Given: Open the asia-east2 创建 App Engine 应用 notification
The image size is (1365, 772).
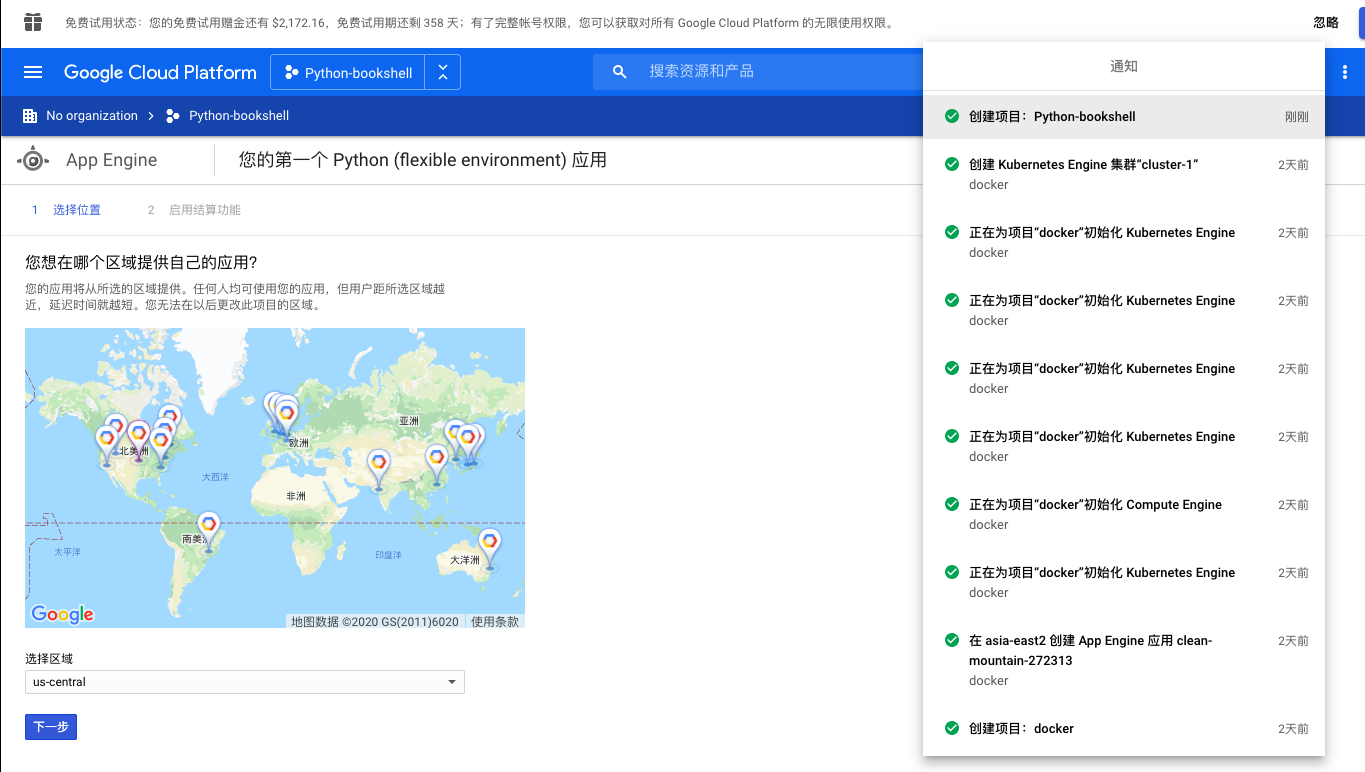Looking at the screenshot, I should pyautogui.click(x=1124, y=660).
